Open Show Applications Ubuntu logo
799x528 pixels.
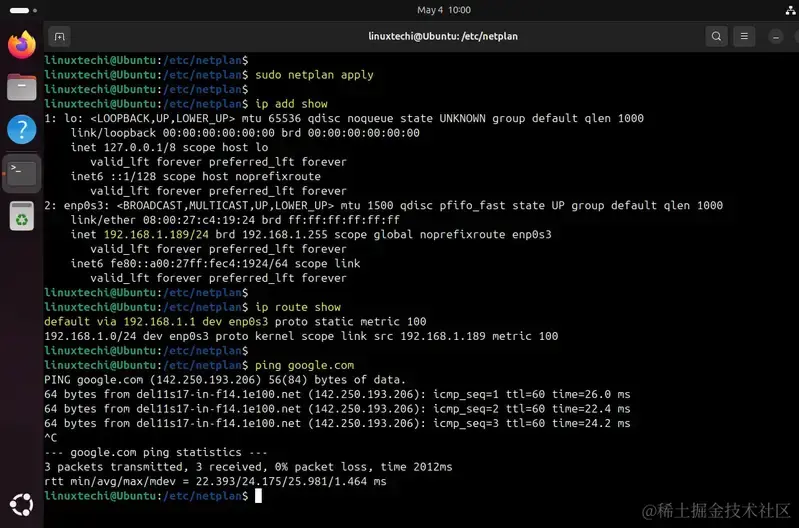coord(21,505)
